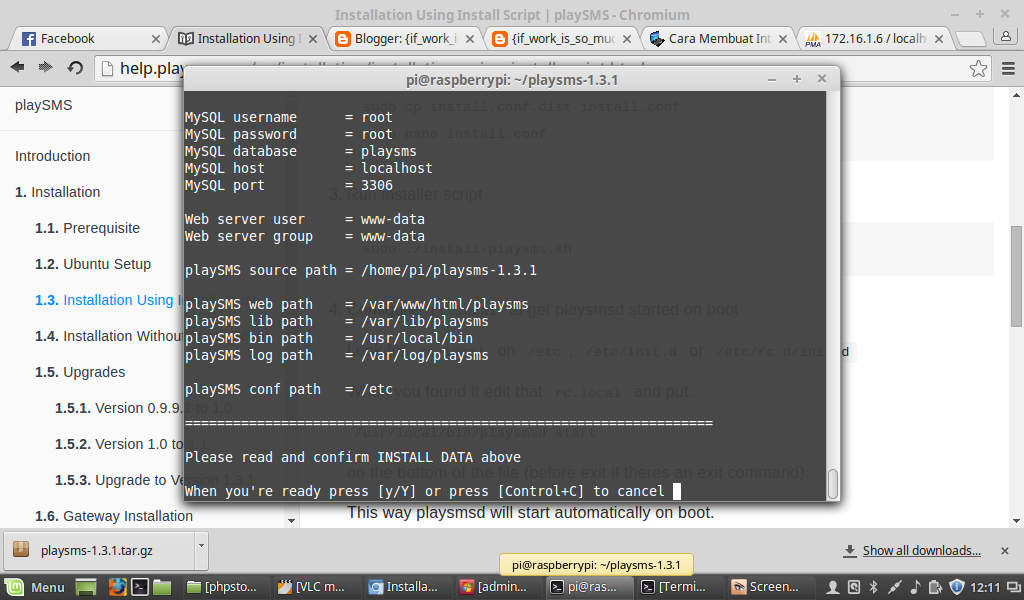Open the Chromium profile dropdown top right
This screenshot has width=1024, height=600.
[1005, 37]
